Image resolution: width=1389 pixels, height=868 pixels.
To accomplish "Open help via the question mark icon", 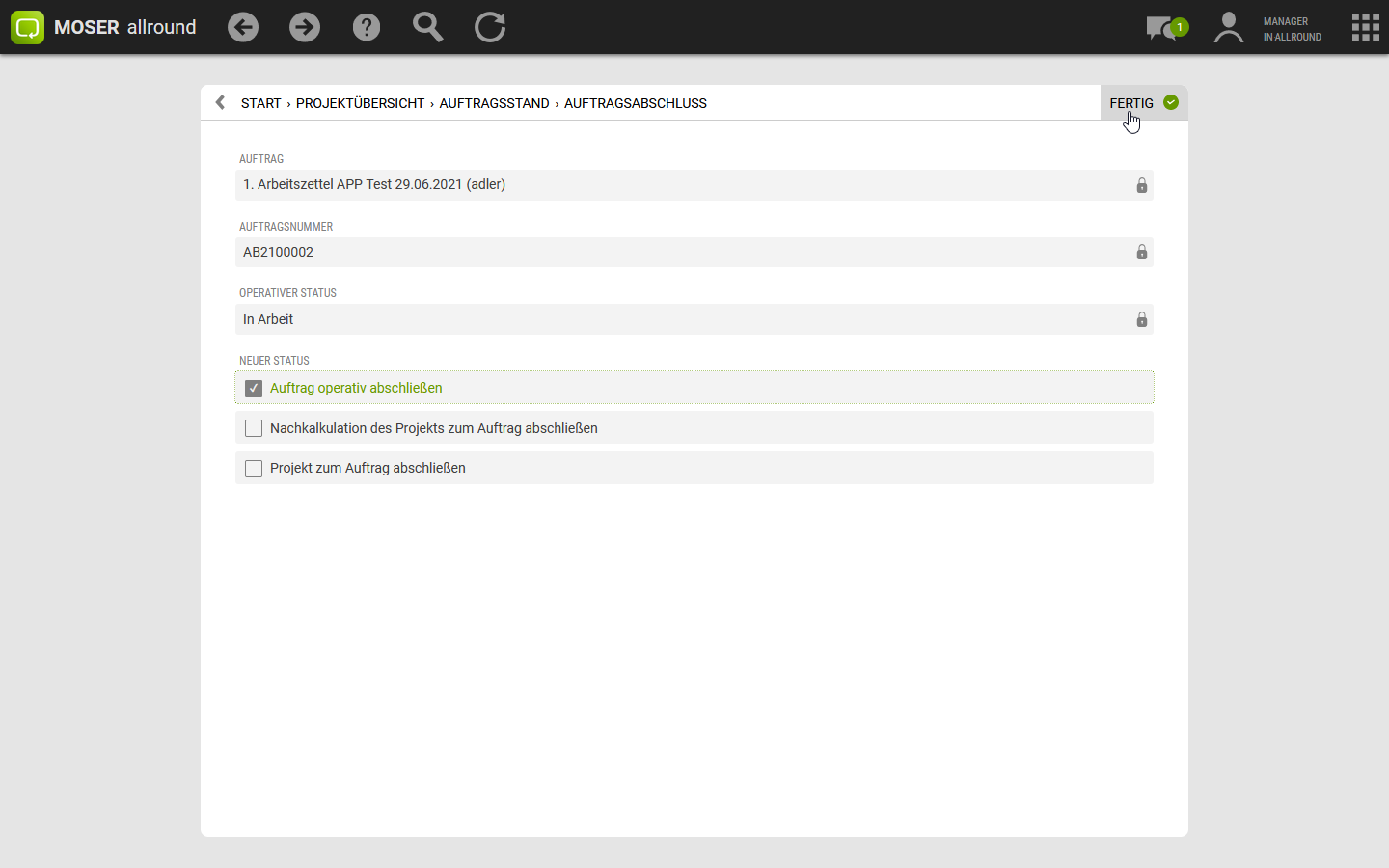I will click(x=367, y=27).
